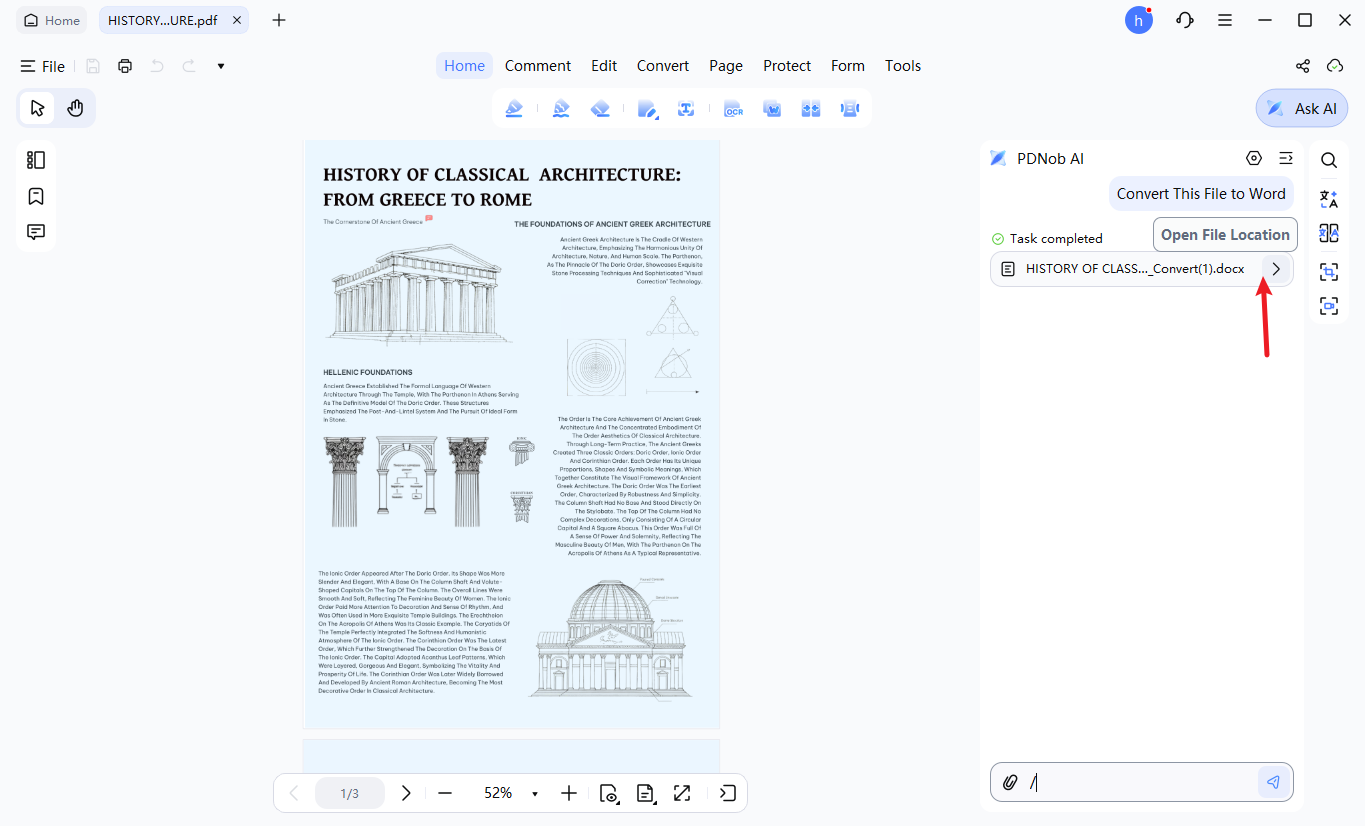The image size is (1365, 826).
Task: Open the zoom percentage dropdown
Action: pyautogui.click(x=535, y=794)
